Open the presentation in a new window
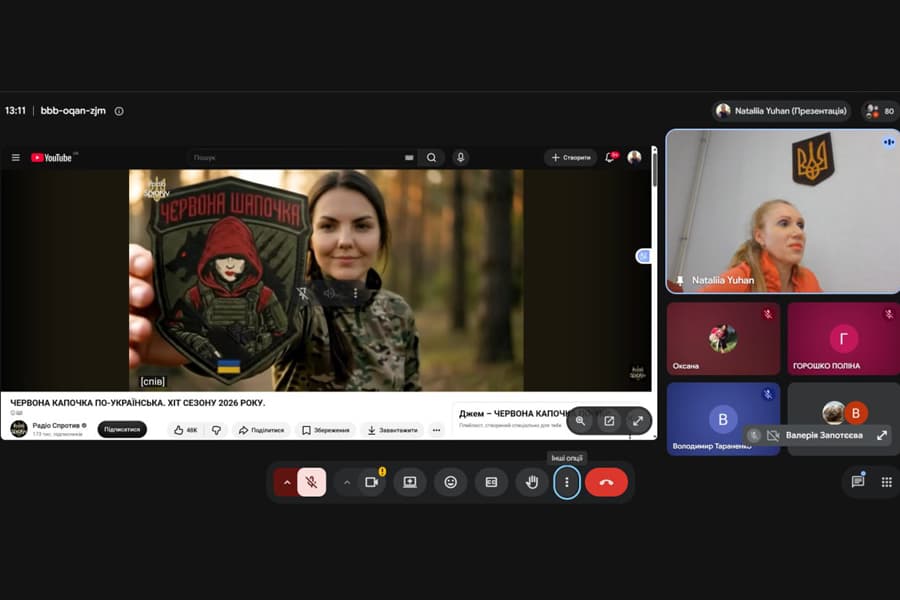Viewport: 900px width, 600px height. coord(609,421)
